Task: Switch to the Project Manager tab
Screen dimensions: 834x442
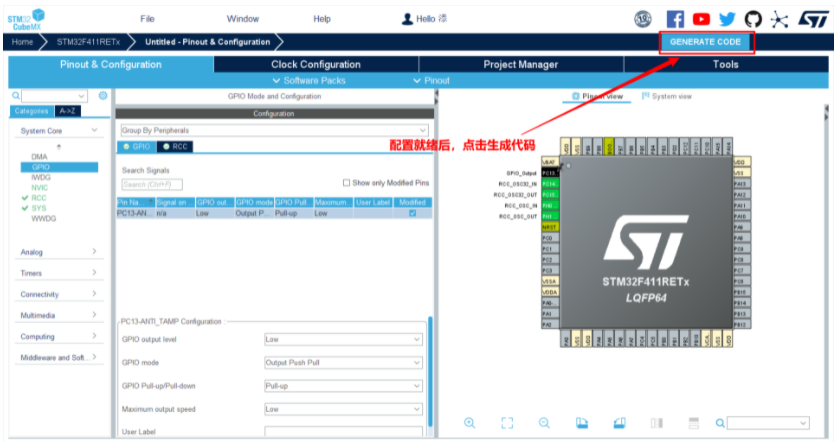Action: click(x=521, y=64)
